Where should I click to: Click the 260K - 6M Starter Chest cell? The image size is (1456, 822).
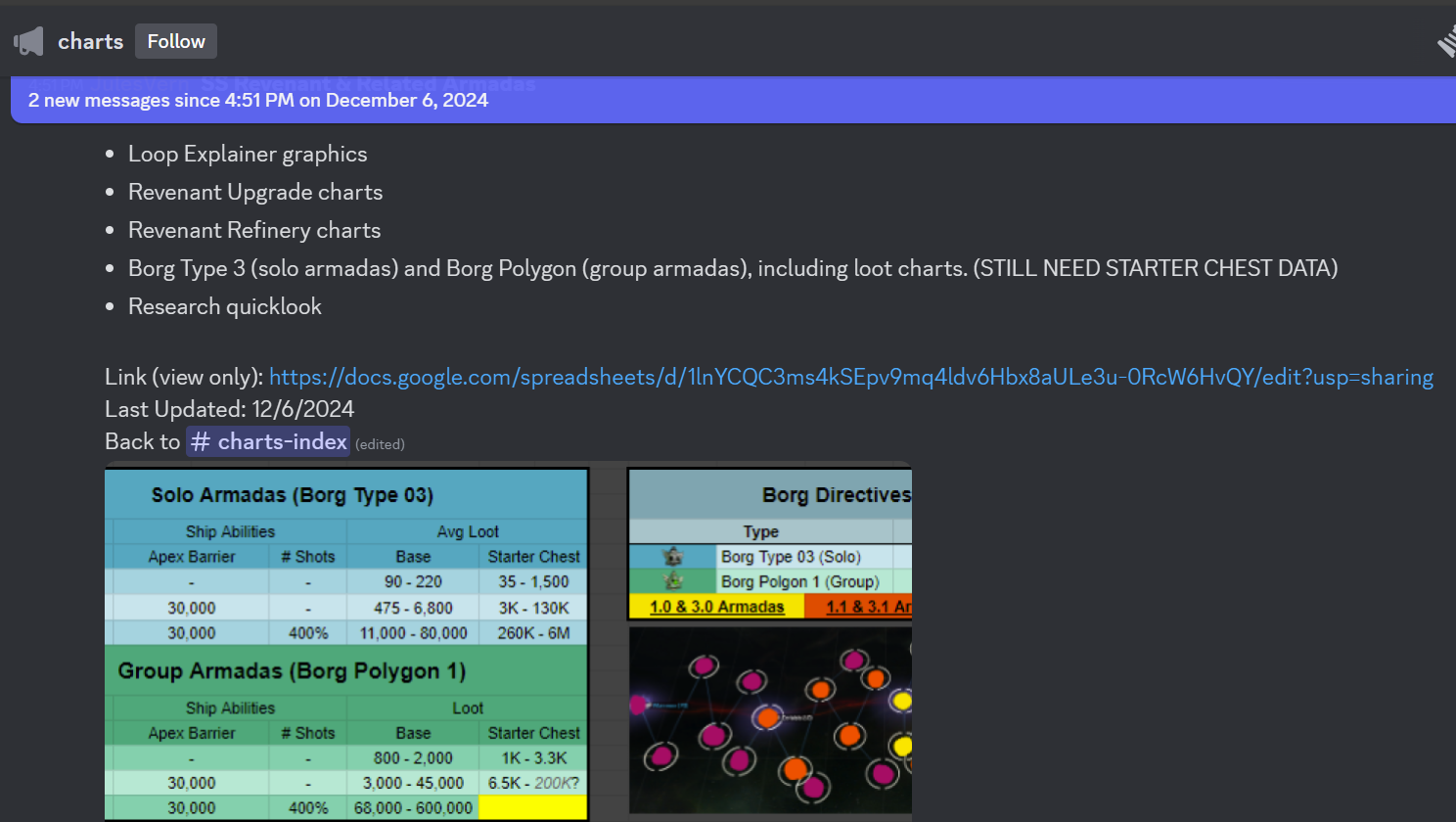(533, 633)
